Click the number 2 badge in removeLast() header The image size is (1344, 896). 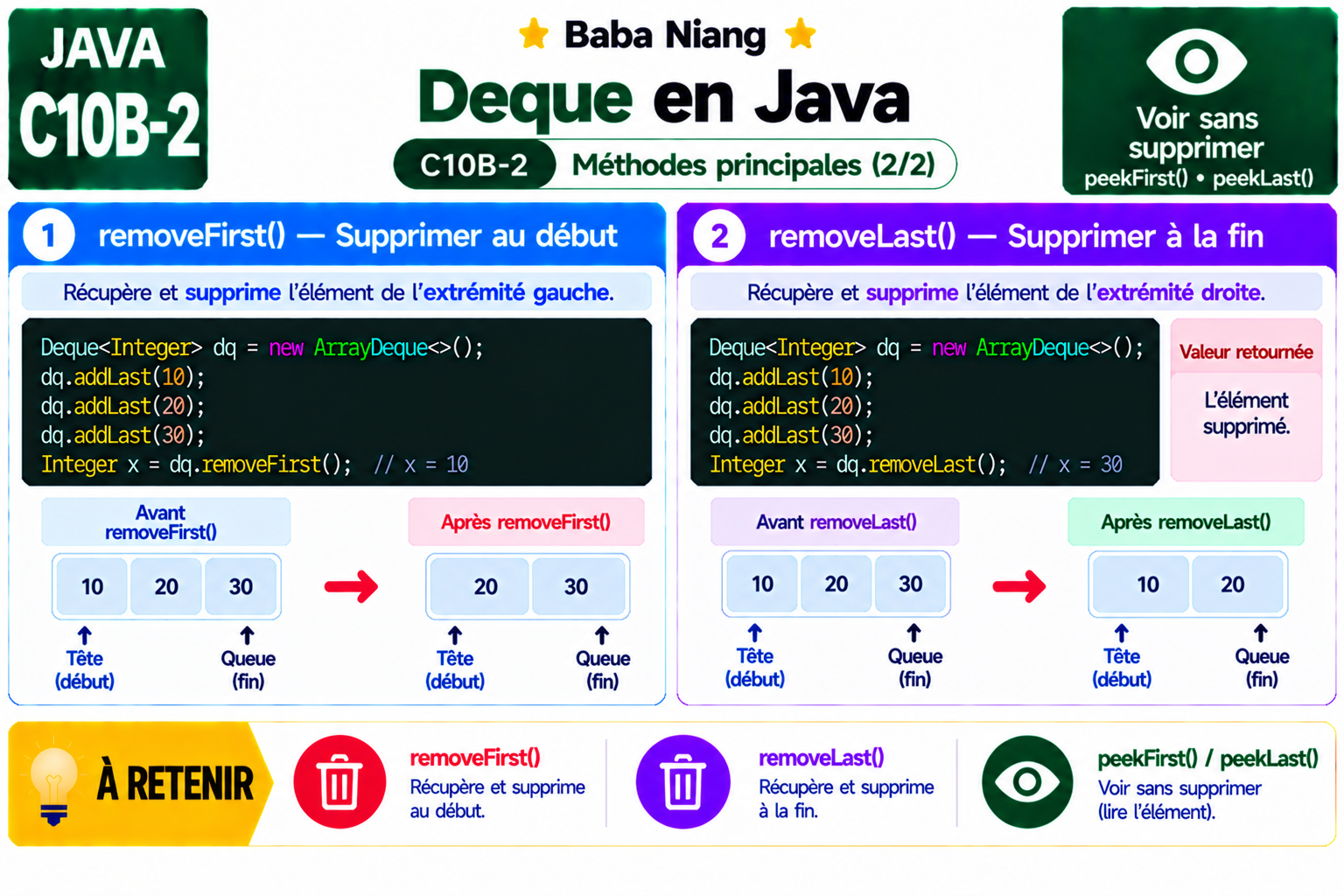(x=719, y=236)
